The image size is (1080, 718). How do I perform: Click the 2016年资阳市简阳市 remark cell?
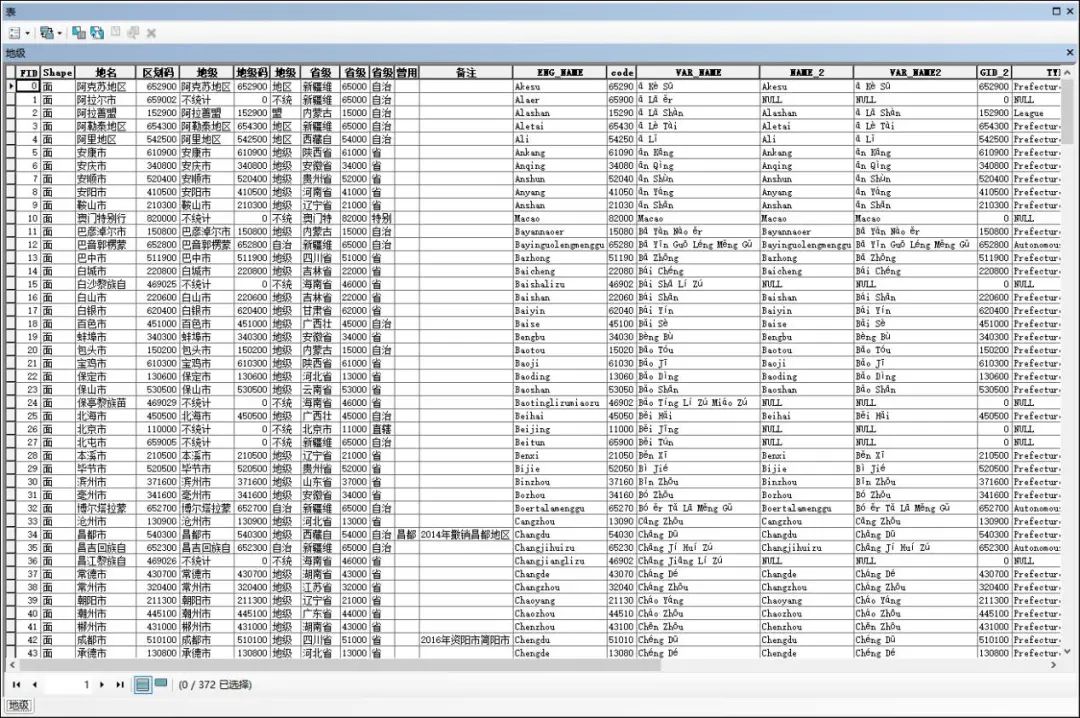point(466,639)
